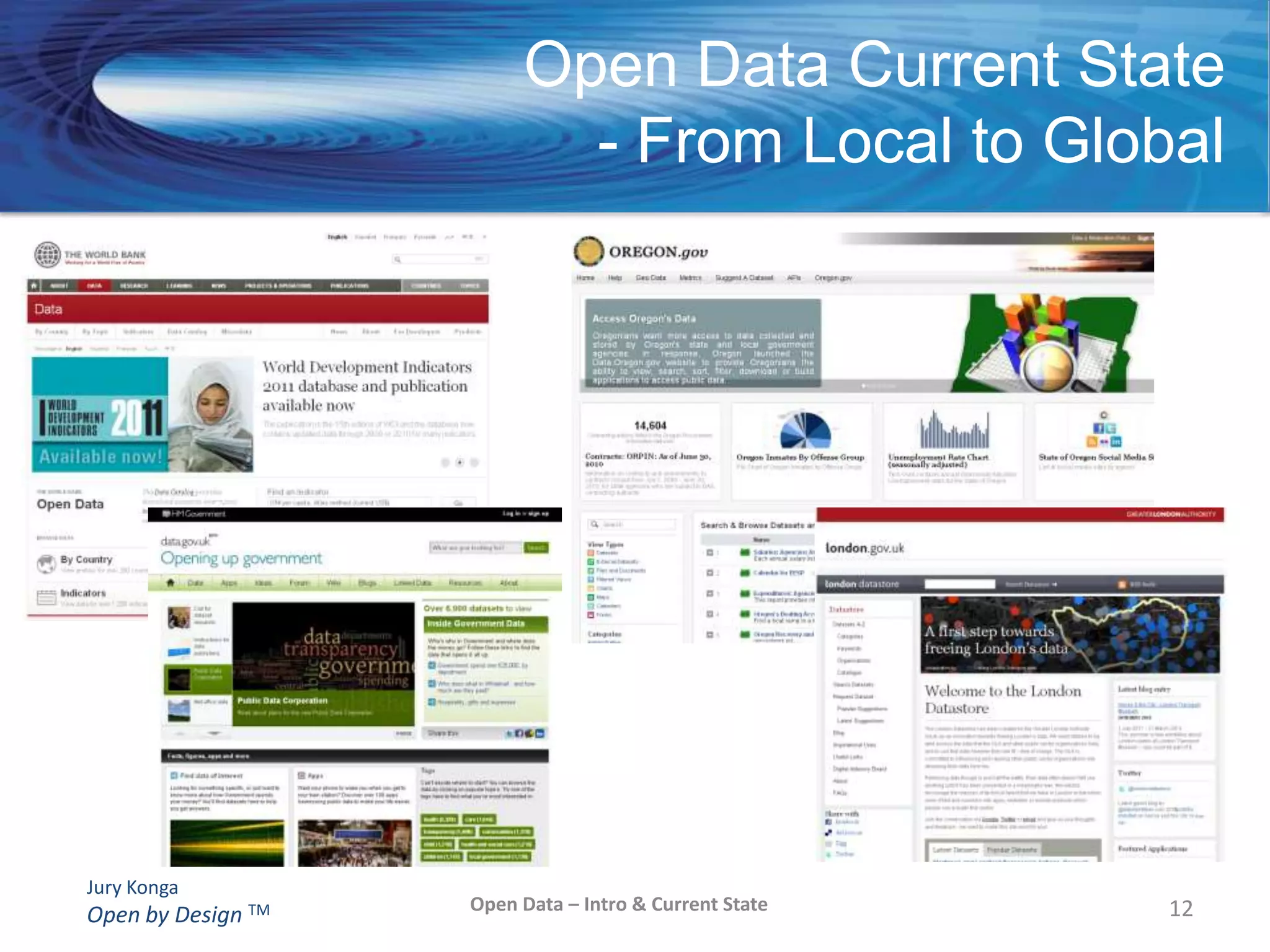Toggle the Calendars view type checkbox
Image resolution: width=1270 pixels, height=952 pixels.
[x=591, y=606]
